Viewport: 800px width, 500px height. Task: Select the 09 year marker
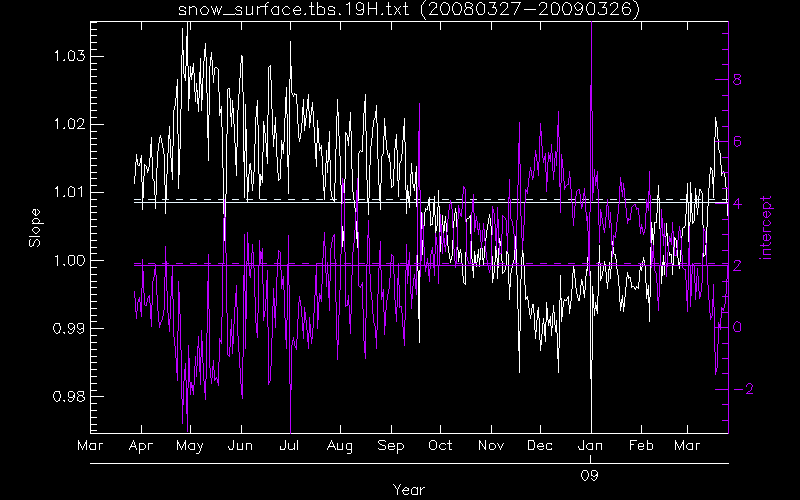pyautogui.click(x=590, y=475)
